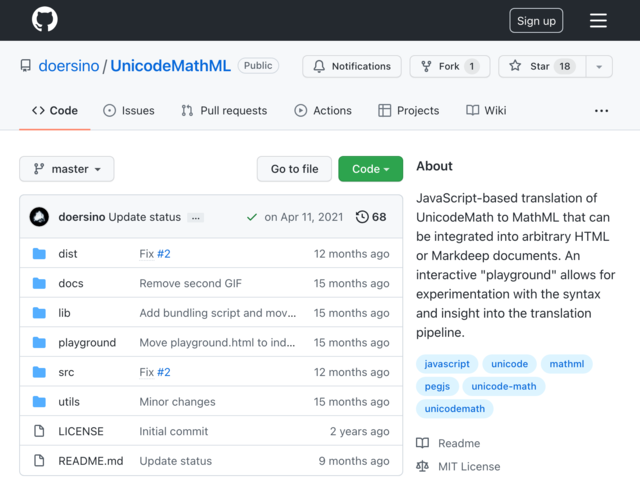This screenshot has height=480, width=640.
Task: Open issue #2 link in src row
Action: 164,372
